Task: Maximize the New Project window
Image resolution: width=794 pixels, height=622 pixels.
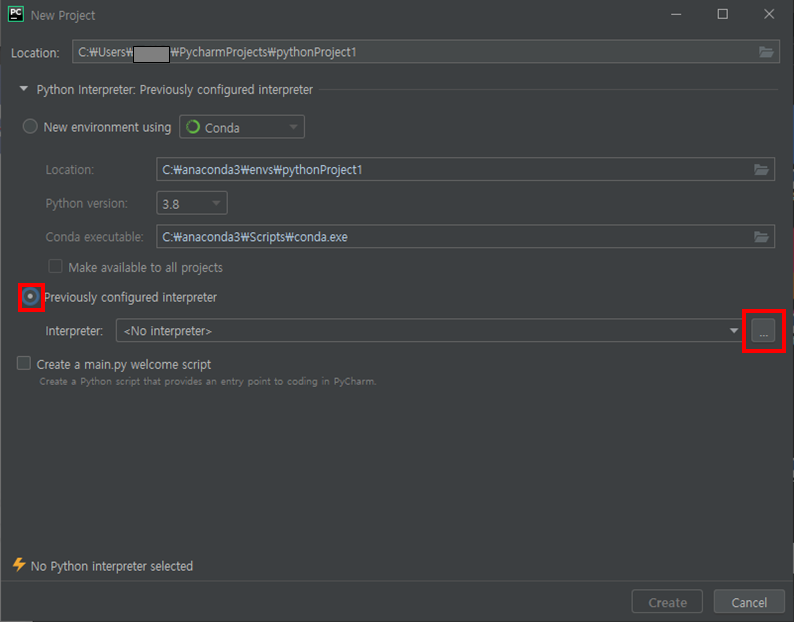Action: 723,14
